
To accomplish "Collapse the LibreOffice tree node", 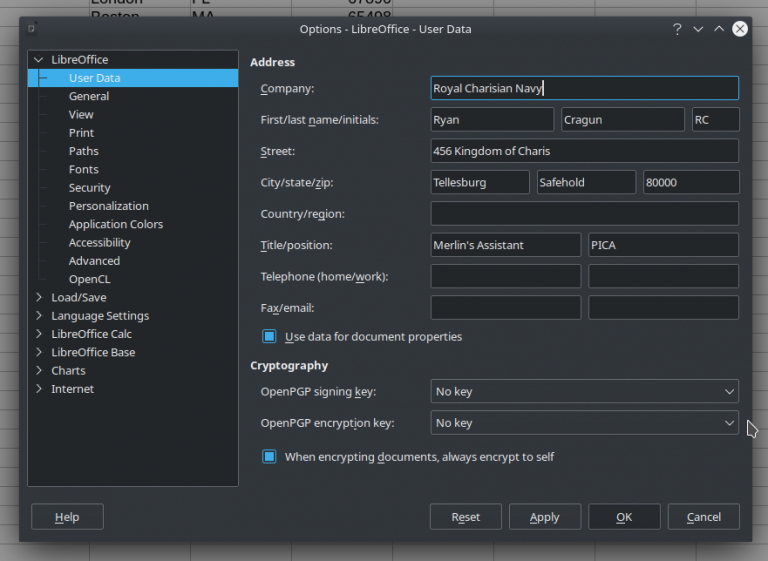I will [x=39, y=60].
